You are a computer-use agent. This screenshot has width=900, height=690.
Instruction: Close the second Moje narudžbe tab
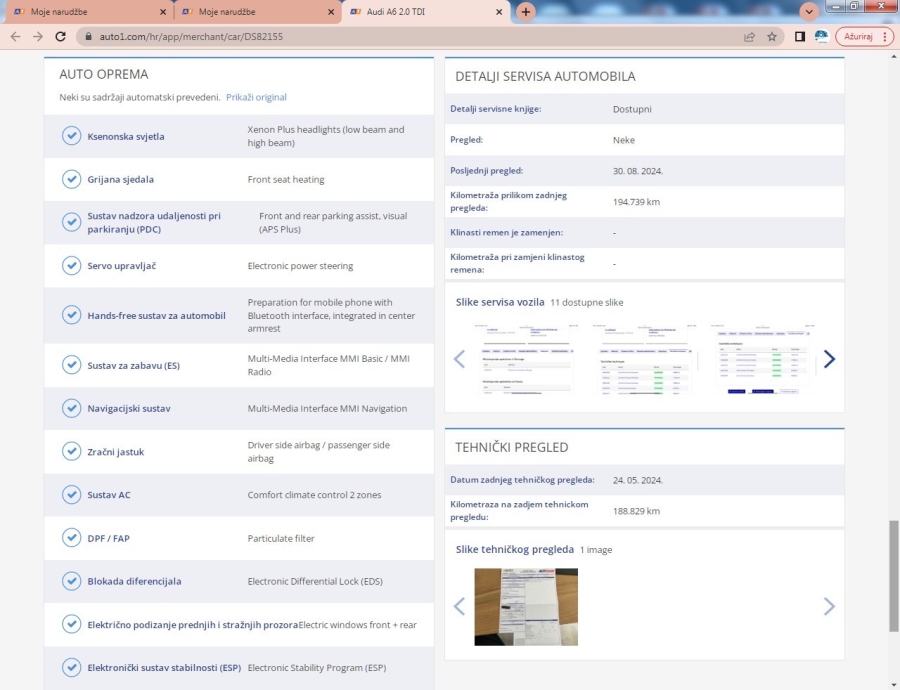331,12
